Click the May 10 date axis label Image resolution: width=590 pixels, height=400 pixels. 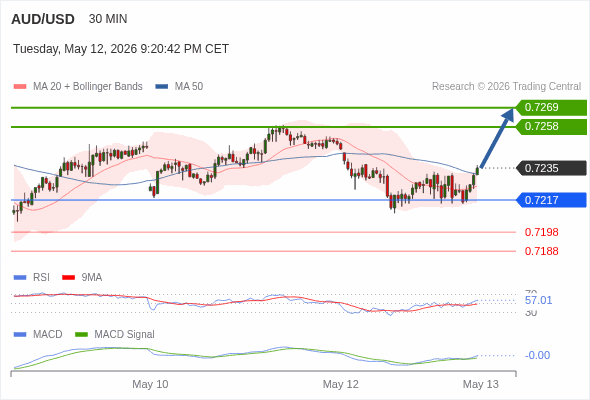pos(150,384)
